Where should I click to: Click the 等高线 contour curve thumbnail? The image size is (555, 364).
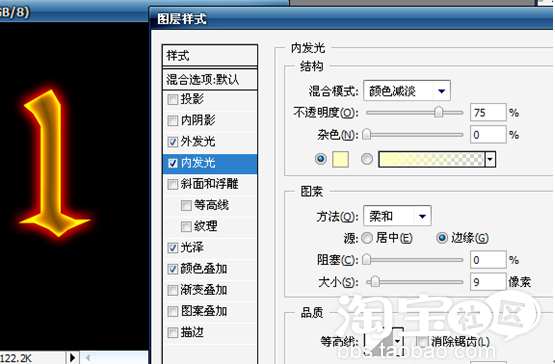tap(379, 341)
